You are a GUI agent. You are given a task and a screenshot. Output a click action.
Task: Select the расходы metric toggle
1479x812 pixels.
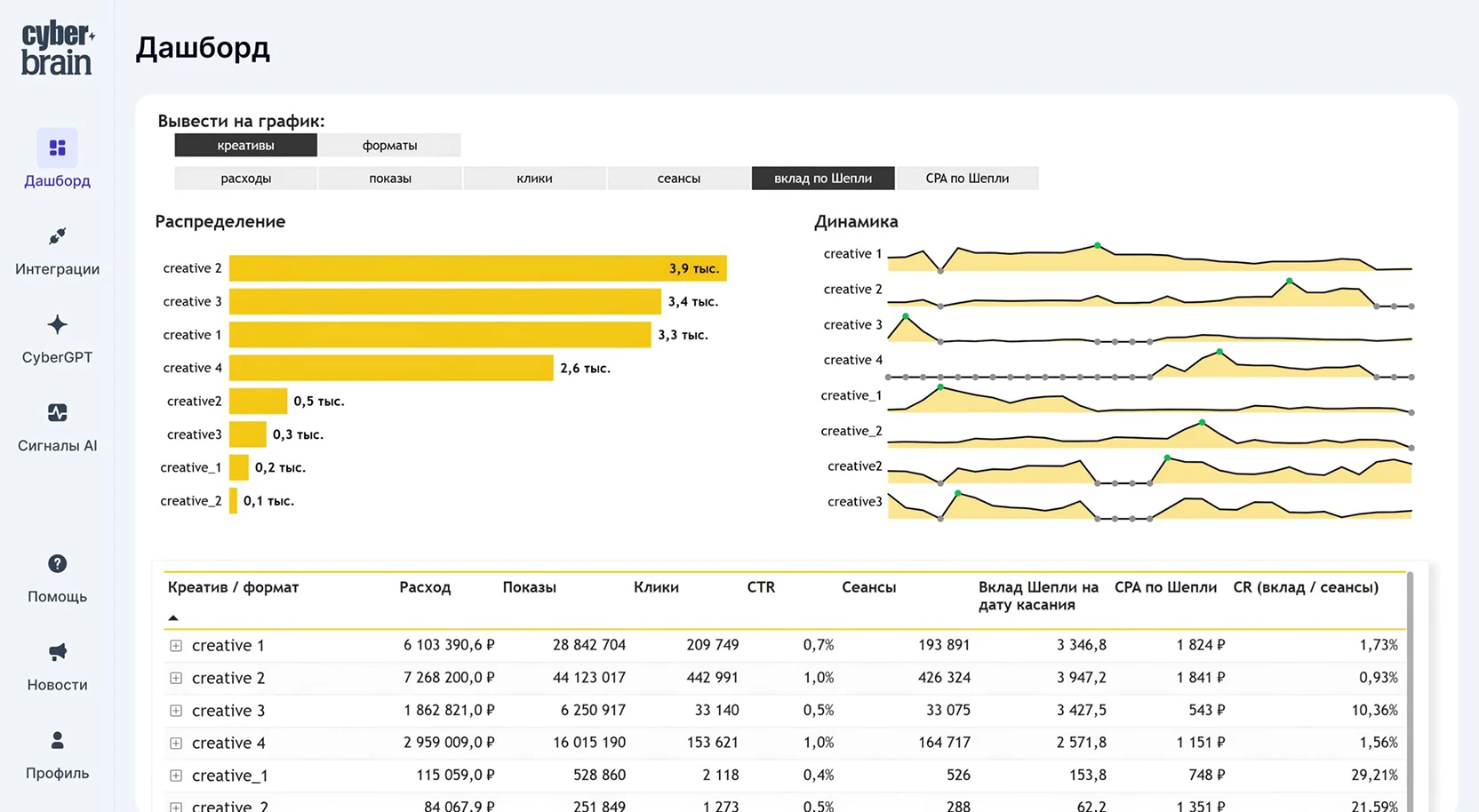pos(245,179)
